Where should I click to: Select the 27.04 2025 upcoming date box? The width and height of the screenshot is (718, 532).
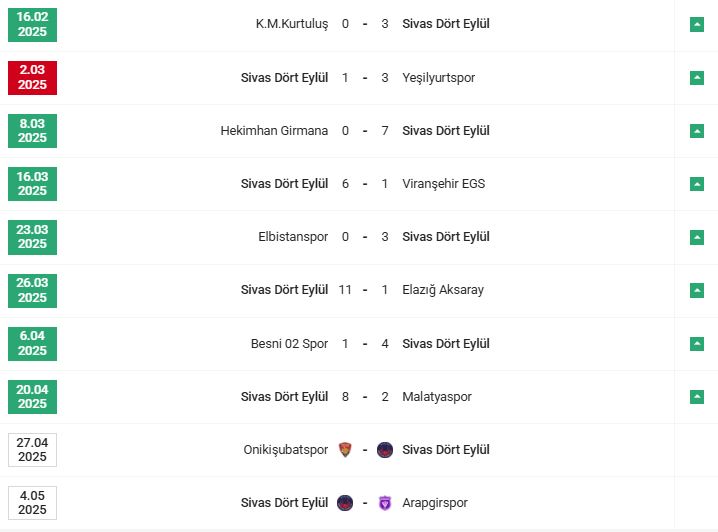pyautogui.click(x=32, y=450)
